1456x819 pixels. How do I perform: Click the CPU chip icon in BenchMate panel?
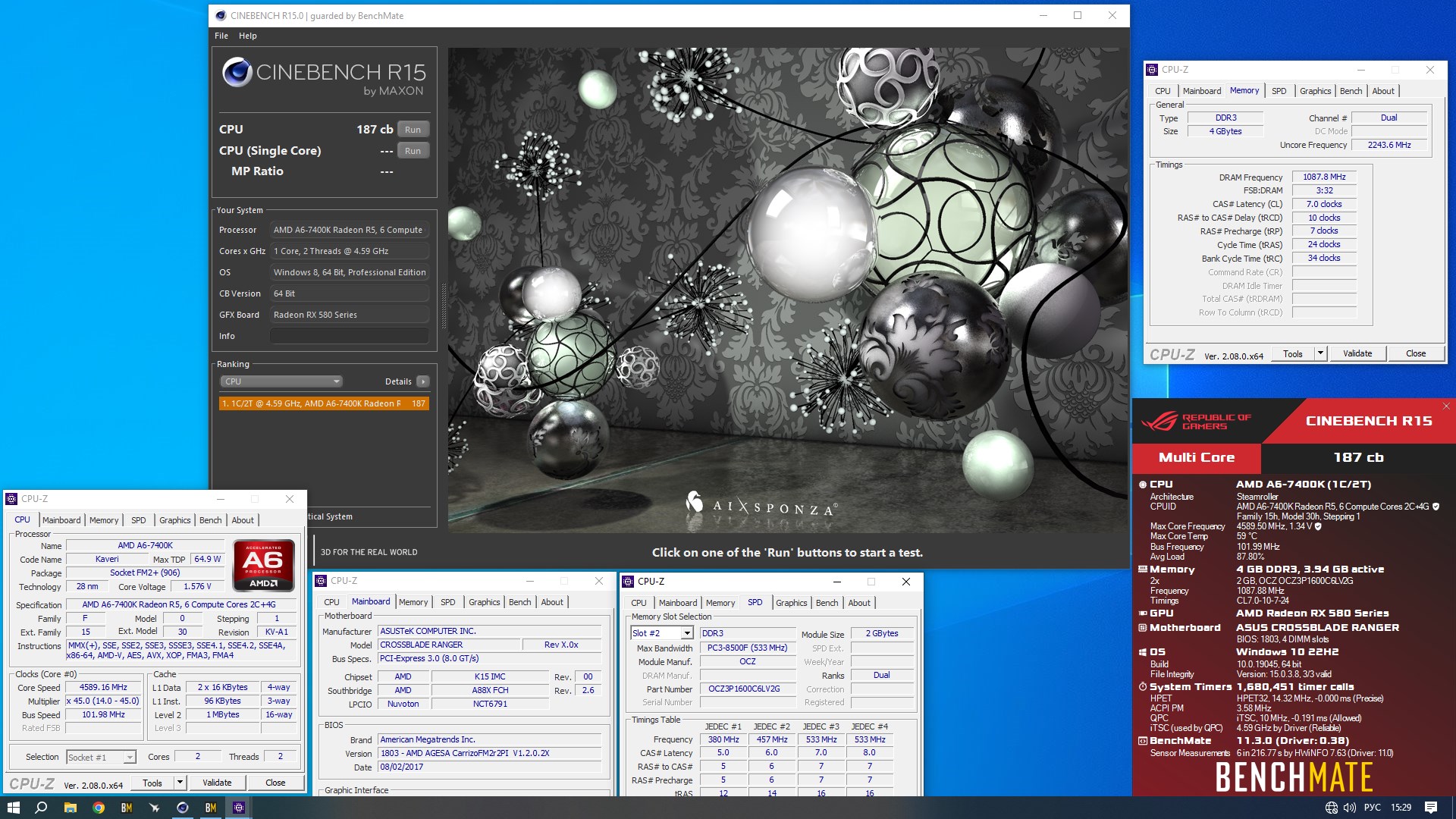pos(1143,484)
